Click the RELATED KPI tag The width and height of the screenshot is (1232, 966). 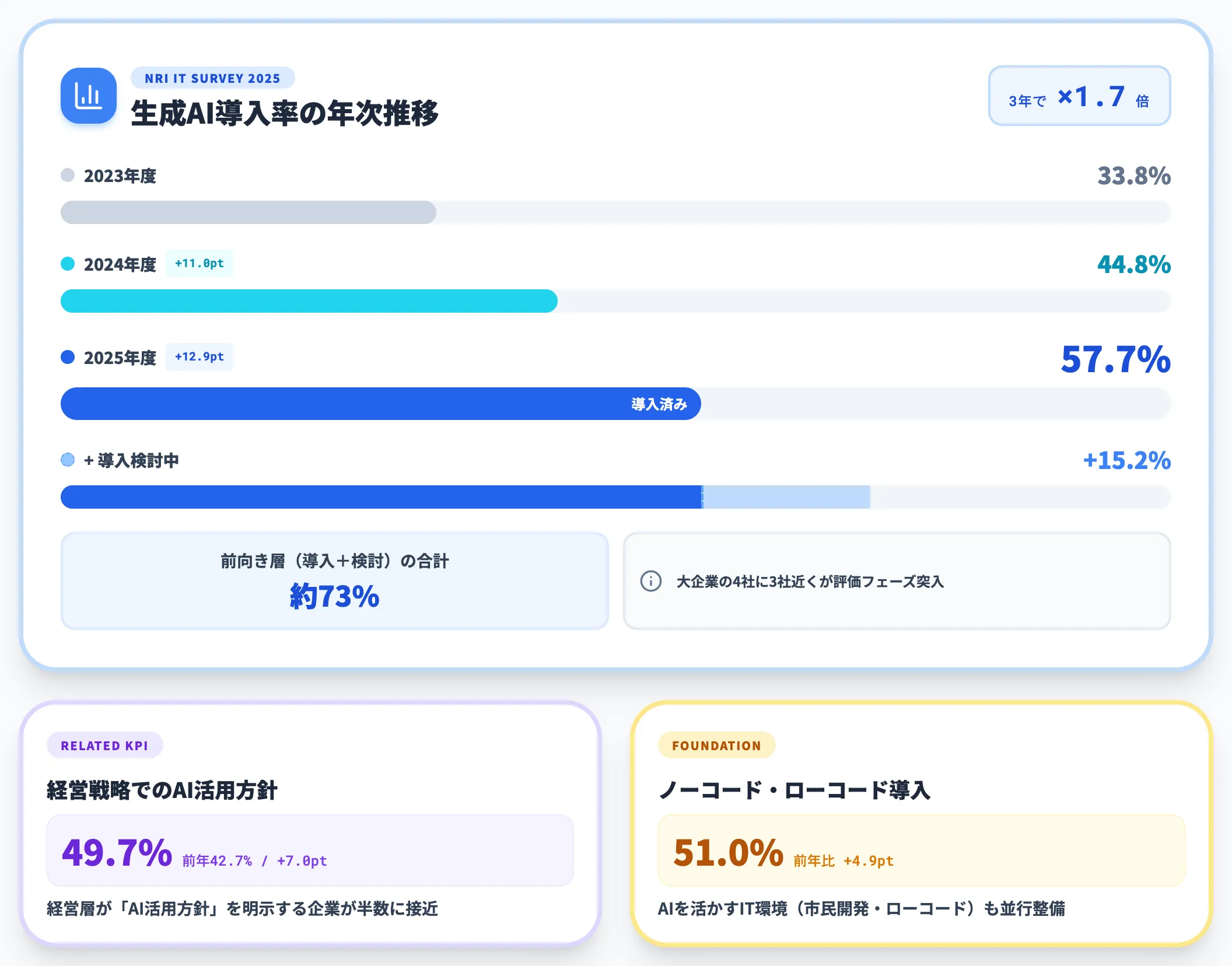pos(104,745)
